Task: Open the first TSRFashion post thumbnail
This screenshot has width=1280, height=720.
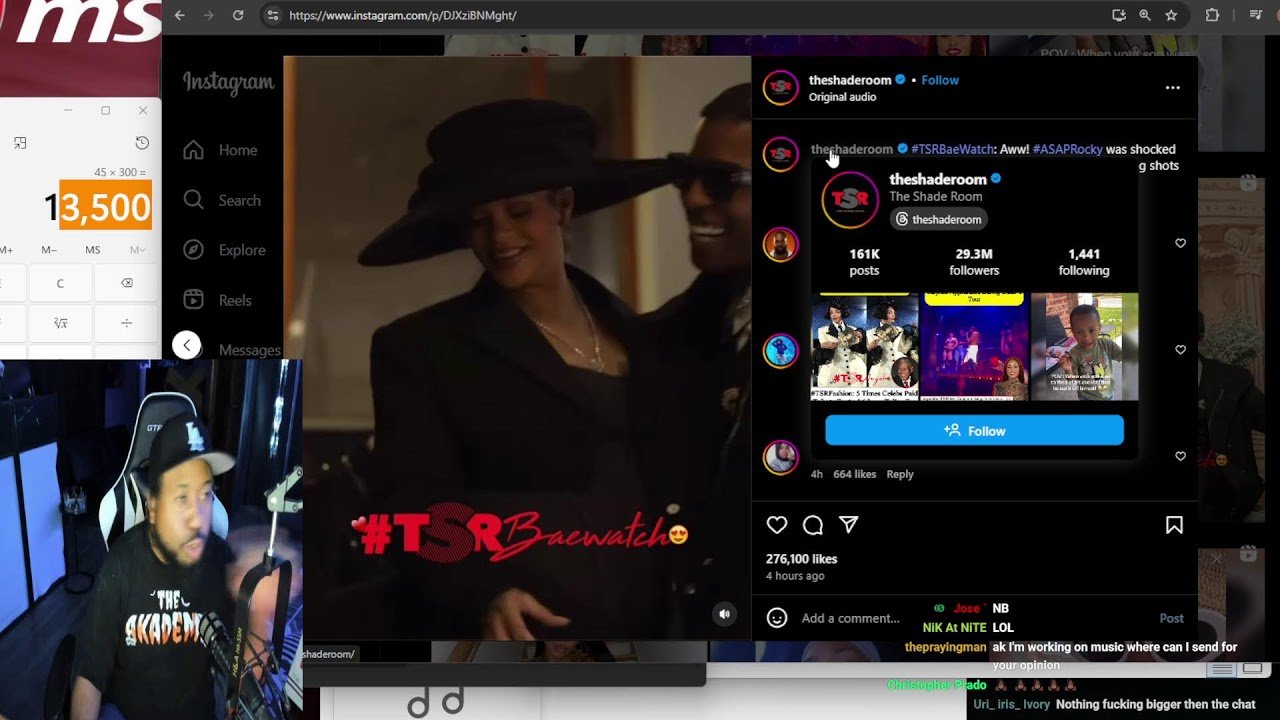Action: tap(864, 347)
